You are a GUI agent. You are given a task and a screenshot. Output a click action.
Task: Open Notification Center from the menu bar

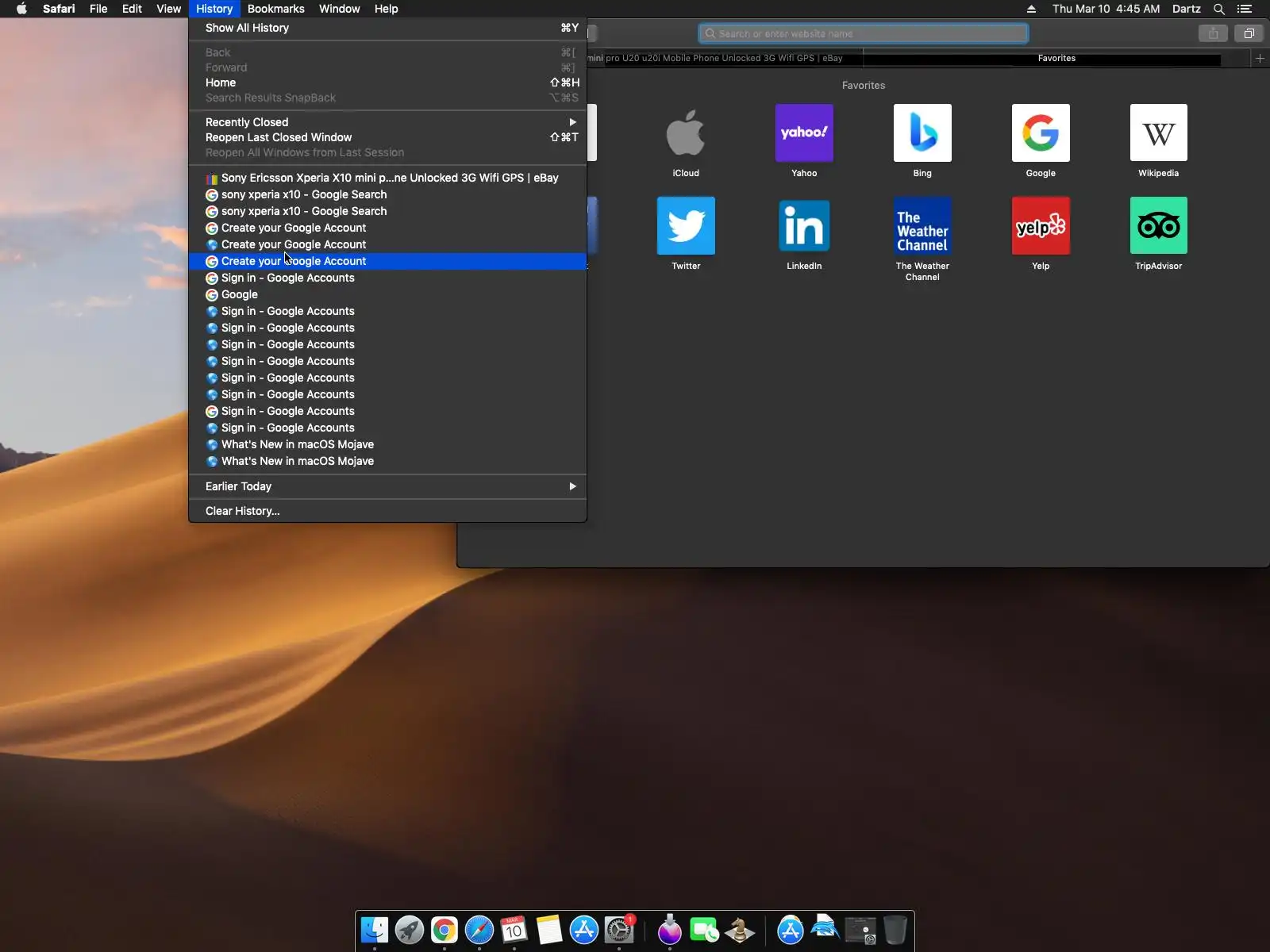[x=1245, y=9]
